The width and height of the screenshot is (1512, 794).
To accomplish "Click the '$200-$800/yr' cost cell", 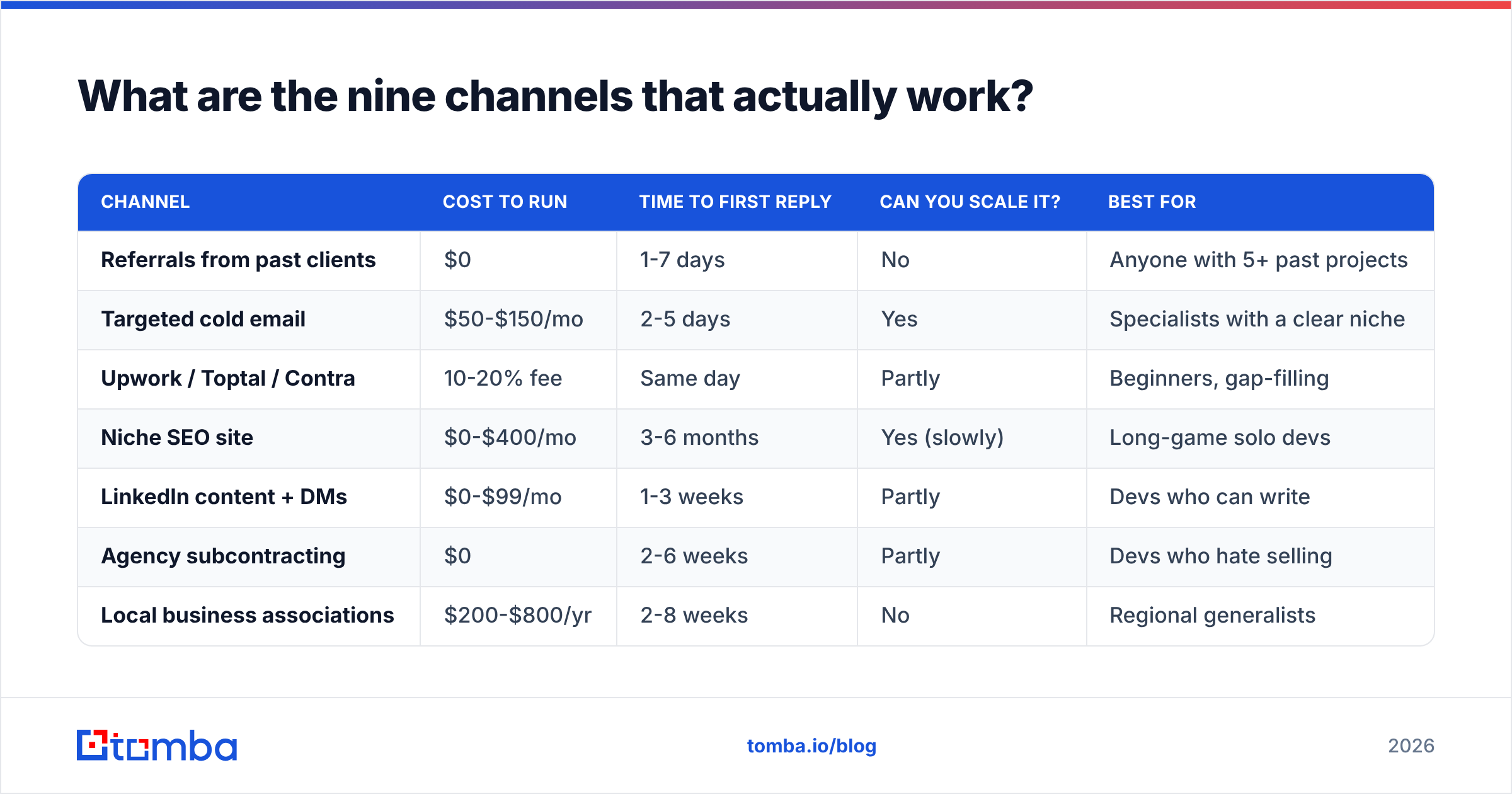I will coord(518,616).
